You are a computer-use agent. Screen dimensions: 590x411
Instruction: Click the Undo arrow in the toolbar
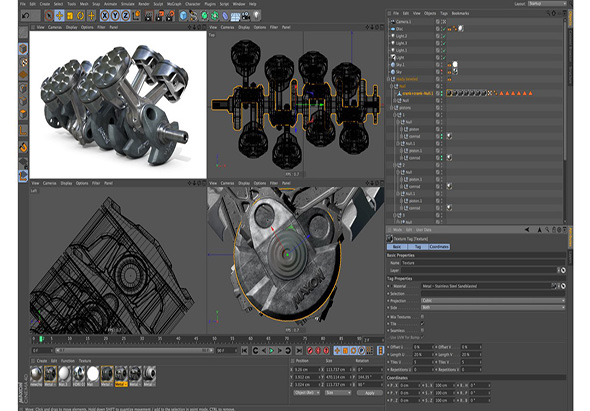click(26, 15)
